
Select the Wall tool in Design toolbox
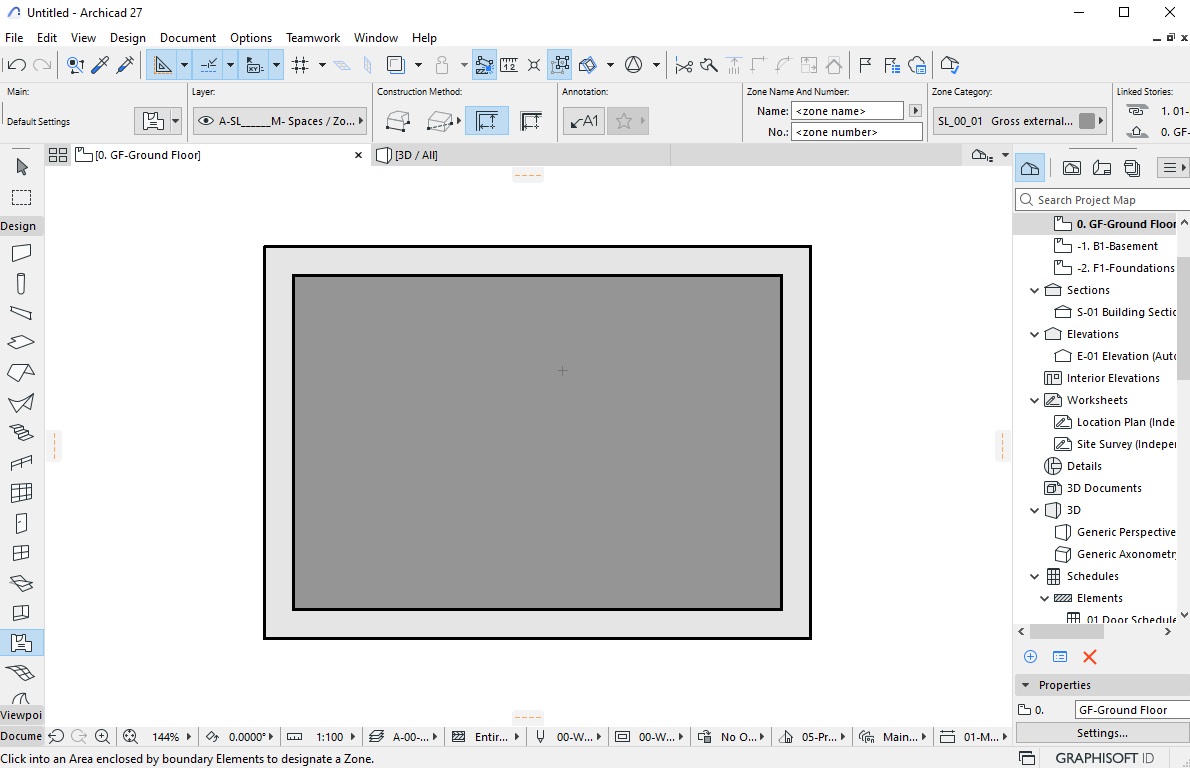click(21, 253)
